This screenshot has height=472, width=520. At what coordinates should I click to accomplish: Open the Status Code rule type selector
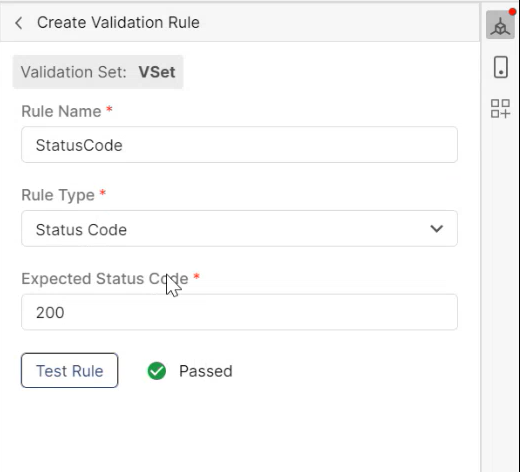pyautogui.click(x=239, y=229)
